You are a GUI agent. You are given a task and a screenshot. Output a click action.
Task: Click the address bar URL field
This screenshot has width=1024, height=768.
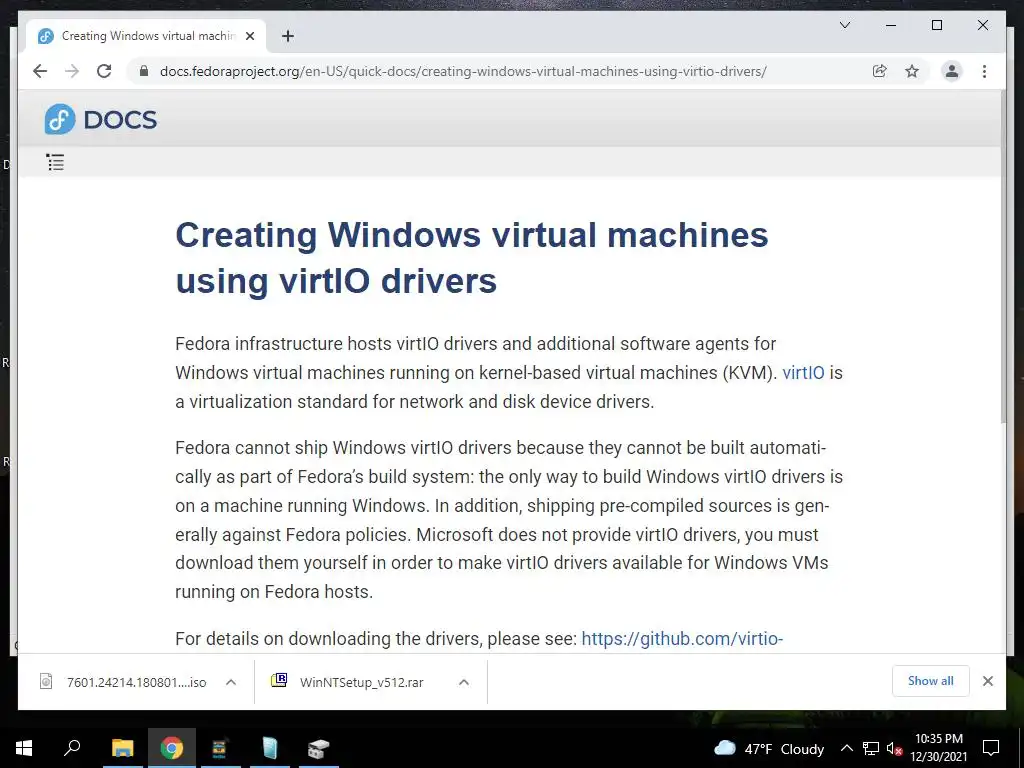tap(463, 71)
